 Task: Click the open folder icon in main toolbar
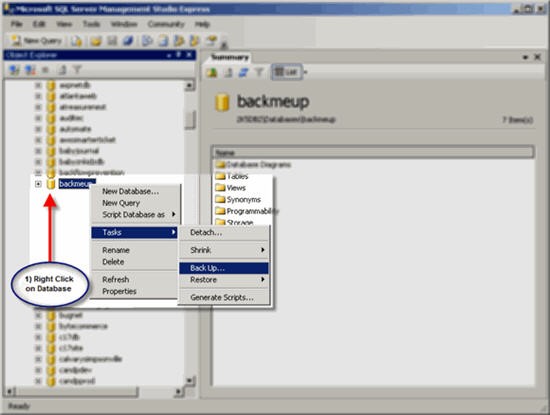click(x=96, y=41)
